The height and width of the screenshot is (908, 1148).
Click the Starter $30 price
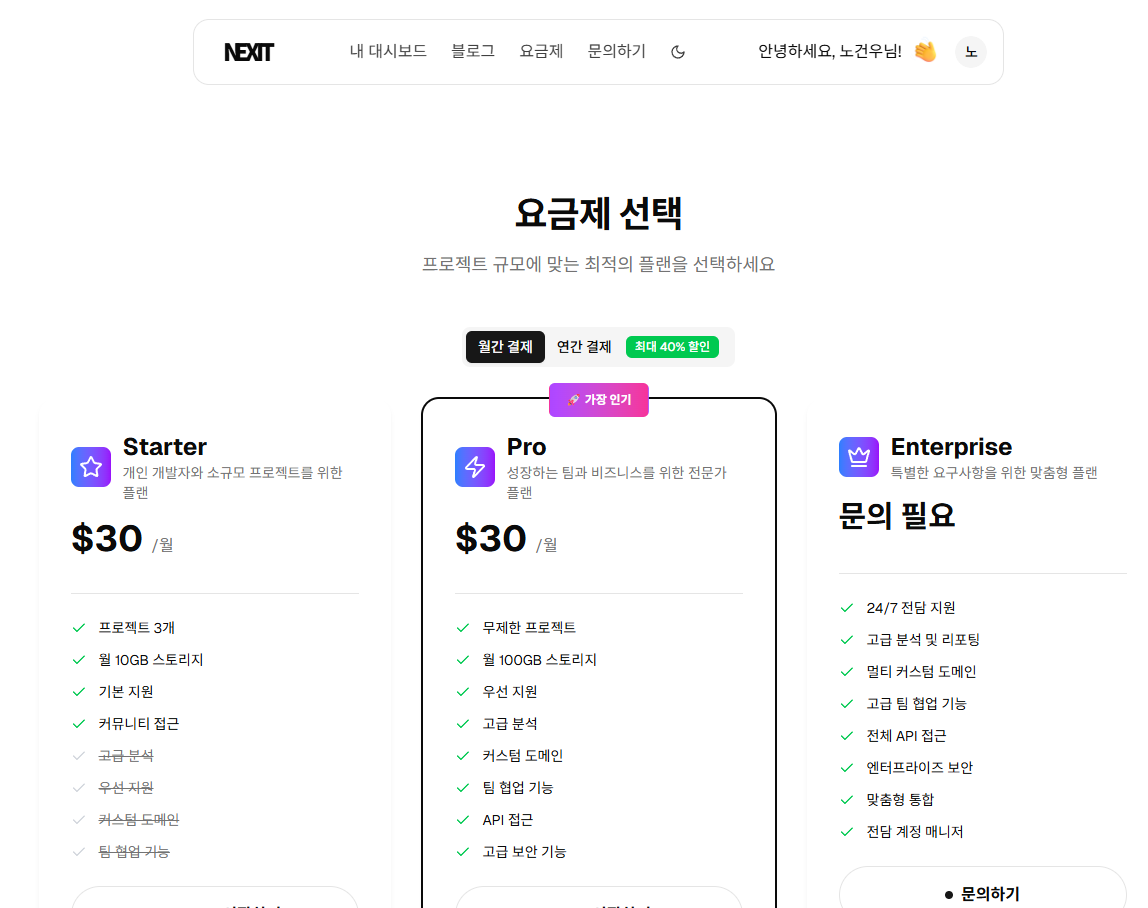pos(107,539)
